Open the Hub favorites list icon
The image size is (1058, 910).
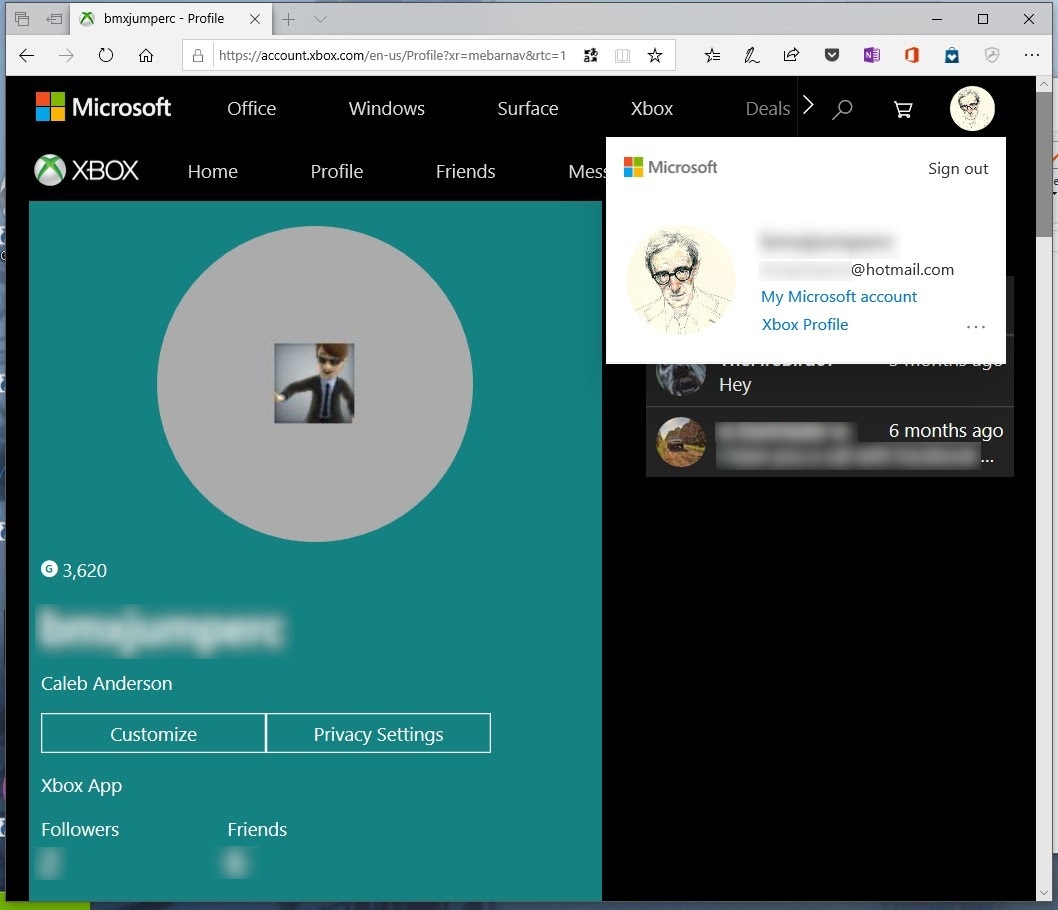[712, 55]
